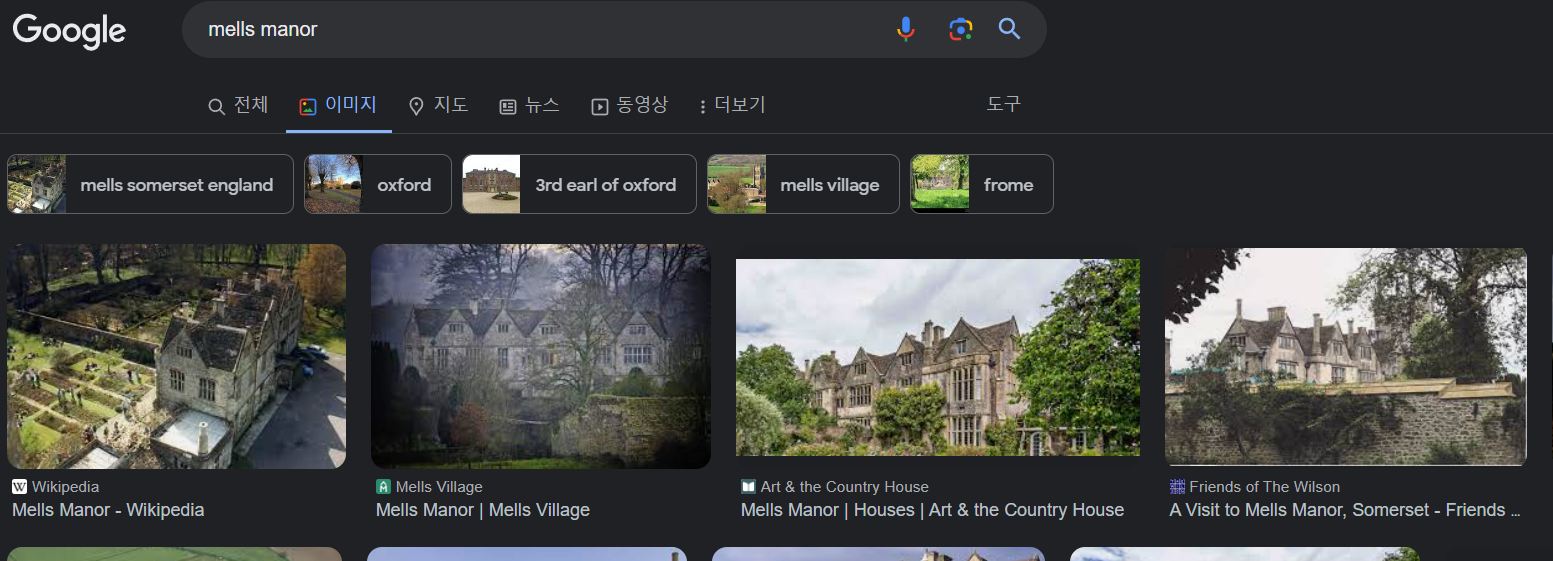Click the Art & the Country House favicon
The width and height of the screenshot is (1553, 561).
pyautogui.click(x=748, y=487)
